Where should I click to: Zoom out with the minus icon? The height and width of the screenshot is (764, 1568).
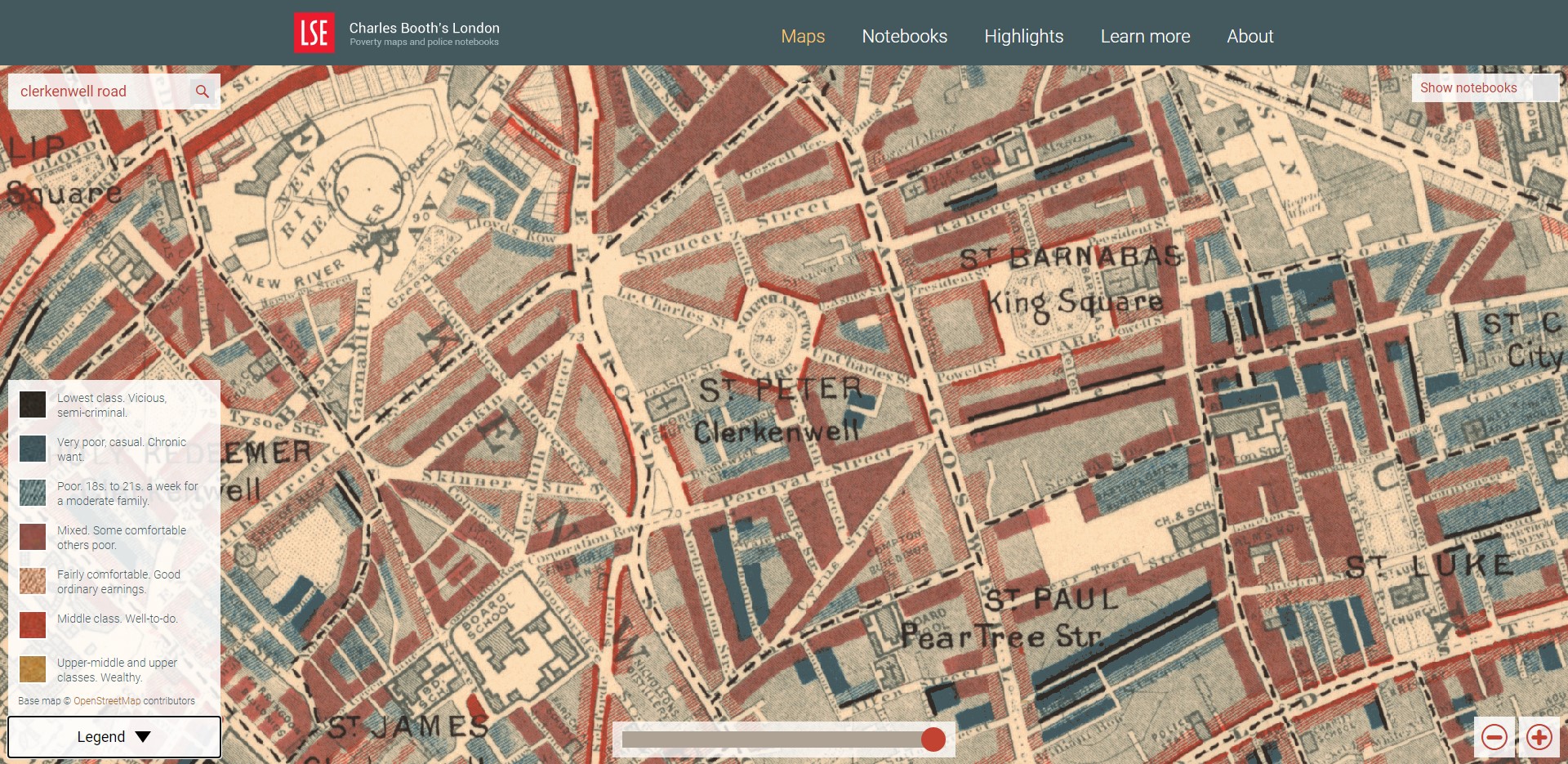point(1494,737)
